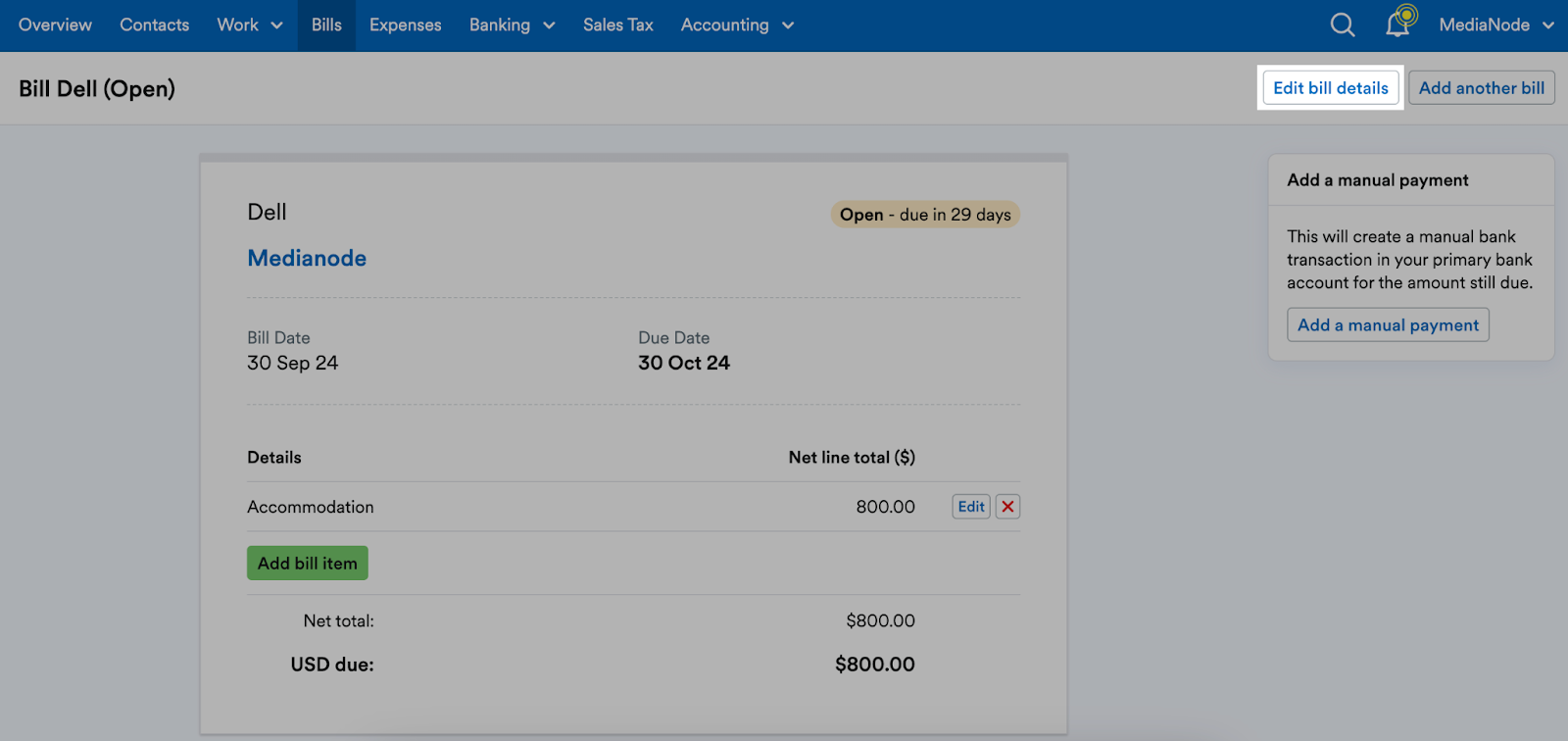The width and height of the screenshot is (1568, 741).
Task: Delete Accommodation item with red X
Action: point(1007,507)
